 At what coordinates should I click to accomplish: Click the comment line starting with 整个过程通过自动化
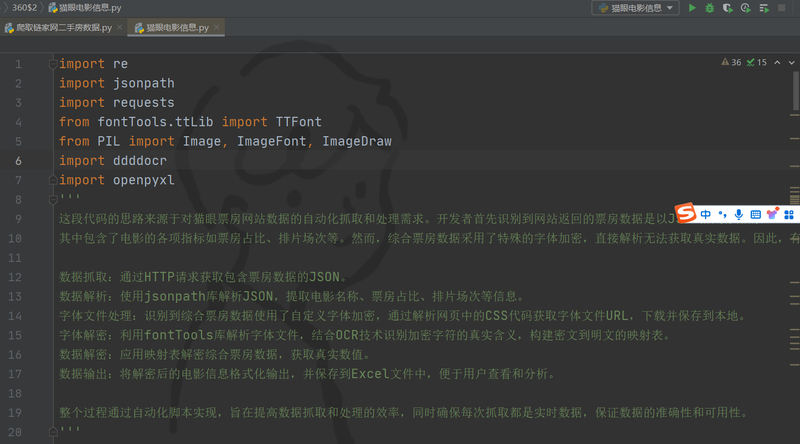404,413
